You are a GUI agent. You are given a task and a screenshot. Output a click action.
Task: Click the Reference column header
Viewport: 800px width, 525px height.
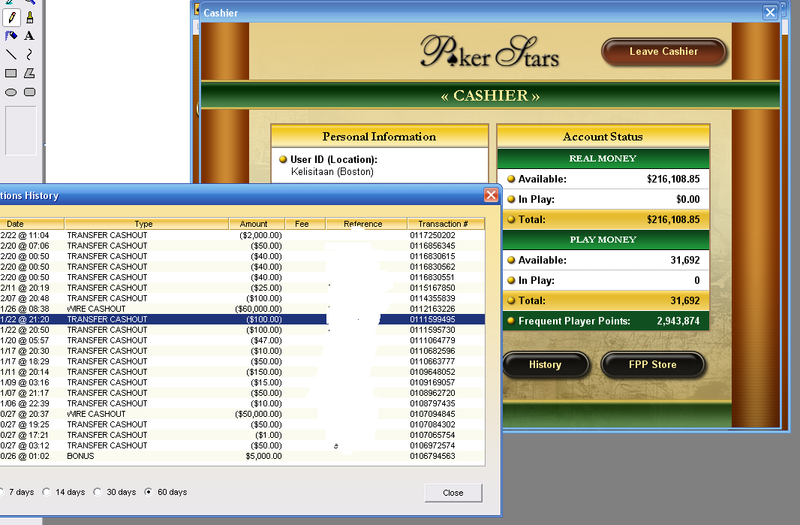point(366,224)
